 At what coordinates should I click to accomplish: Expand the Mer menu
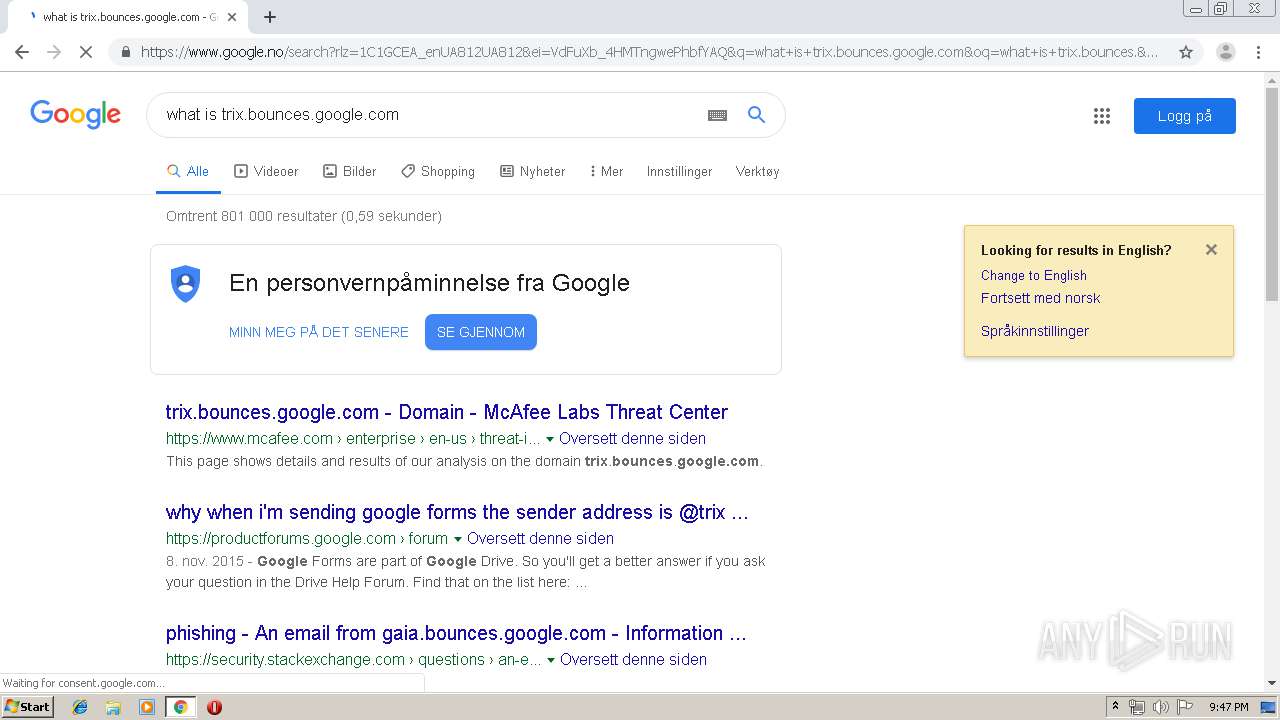[607, 171]
